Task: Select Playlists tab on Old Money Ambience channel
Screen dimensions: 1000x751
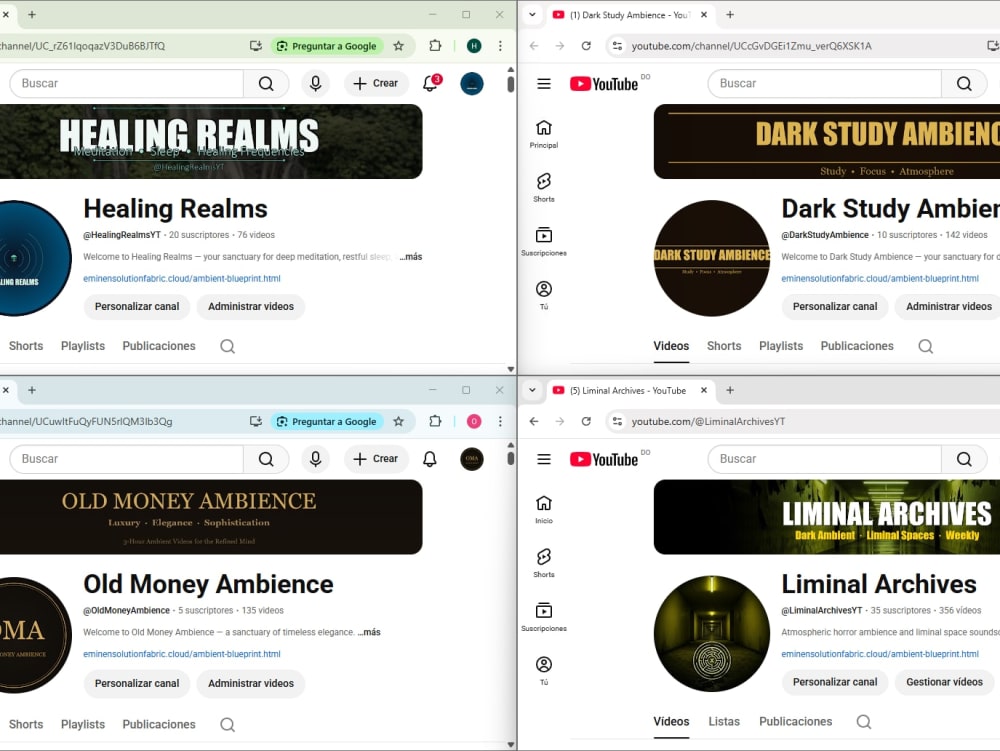Action: (x=83, y=725)
